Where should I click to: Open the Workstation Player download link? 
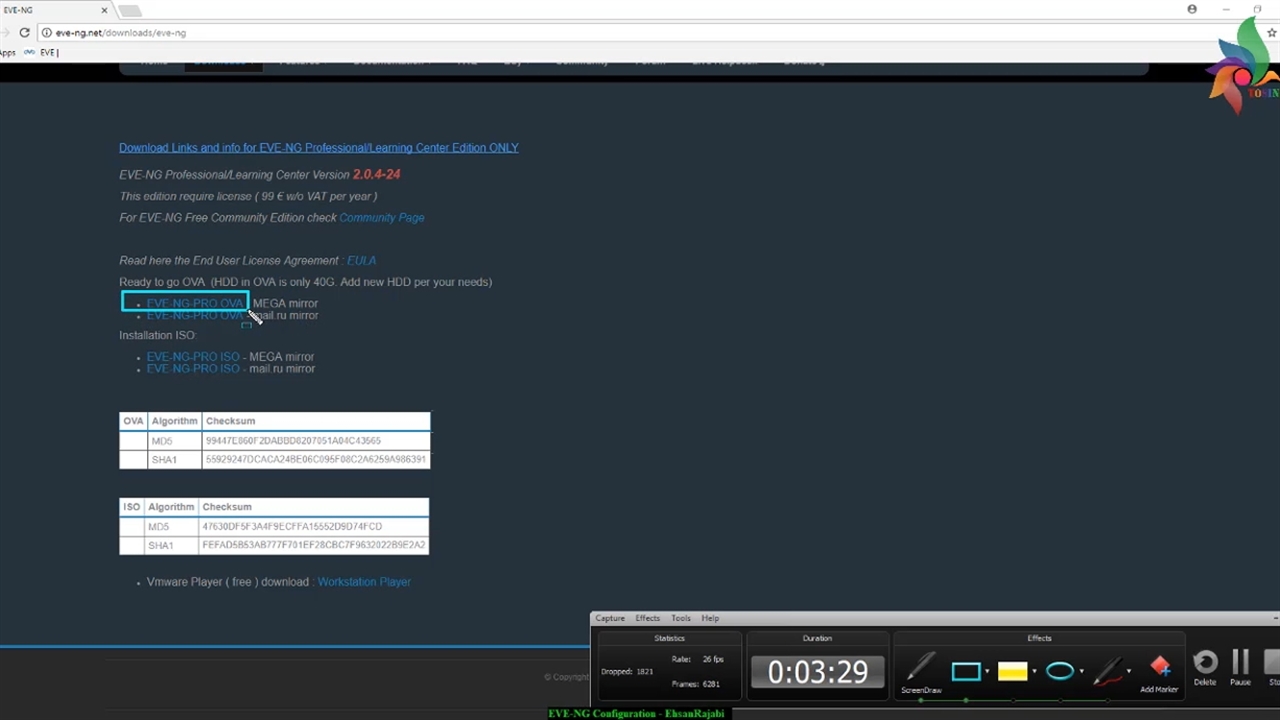[x=364, y=582]
